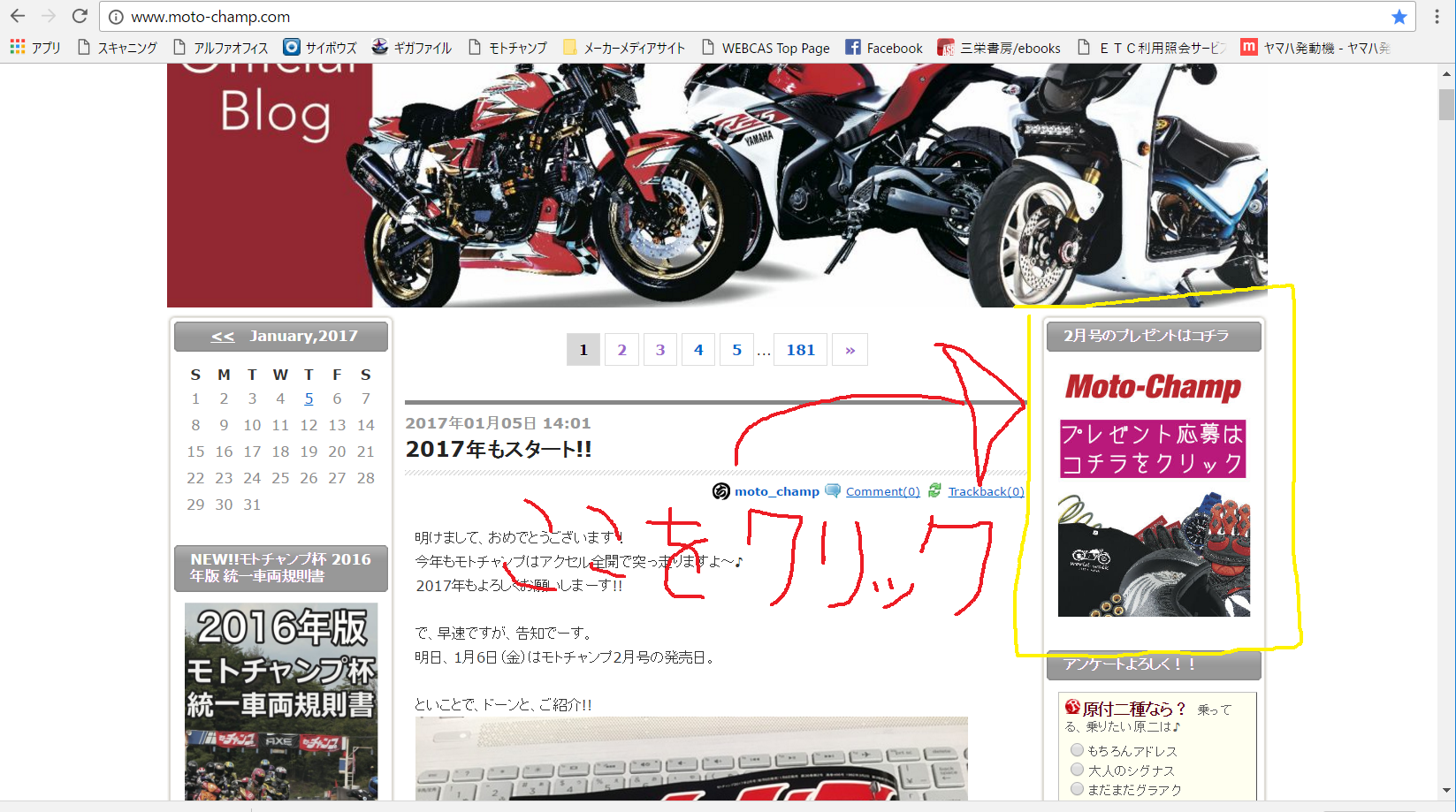This screenshot has width=1456, height=812.
Task: Go to next page with » button
Action: [x=850, y=350]
